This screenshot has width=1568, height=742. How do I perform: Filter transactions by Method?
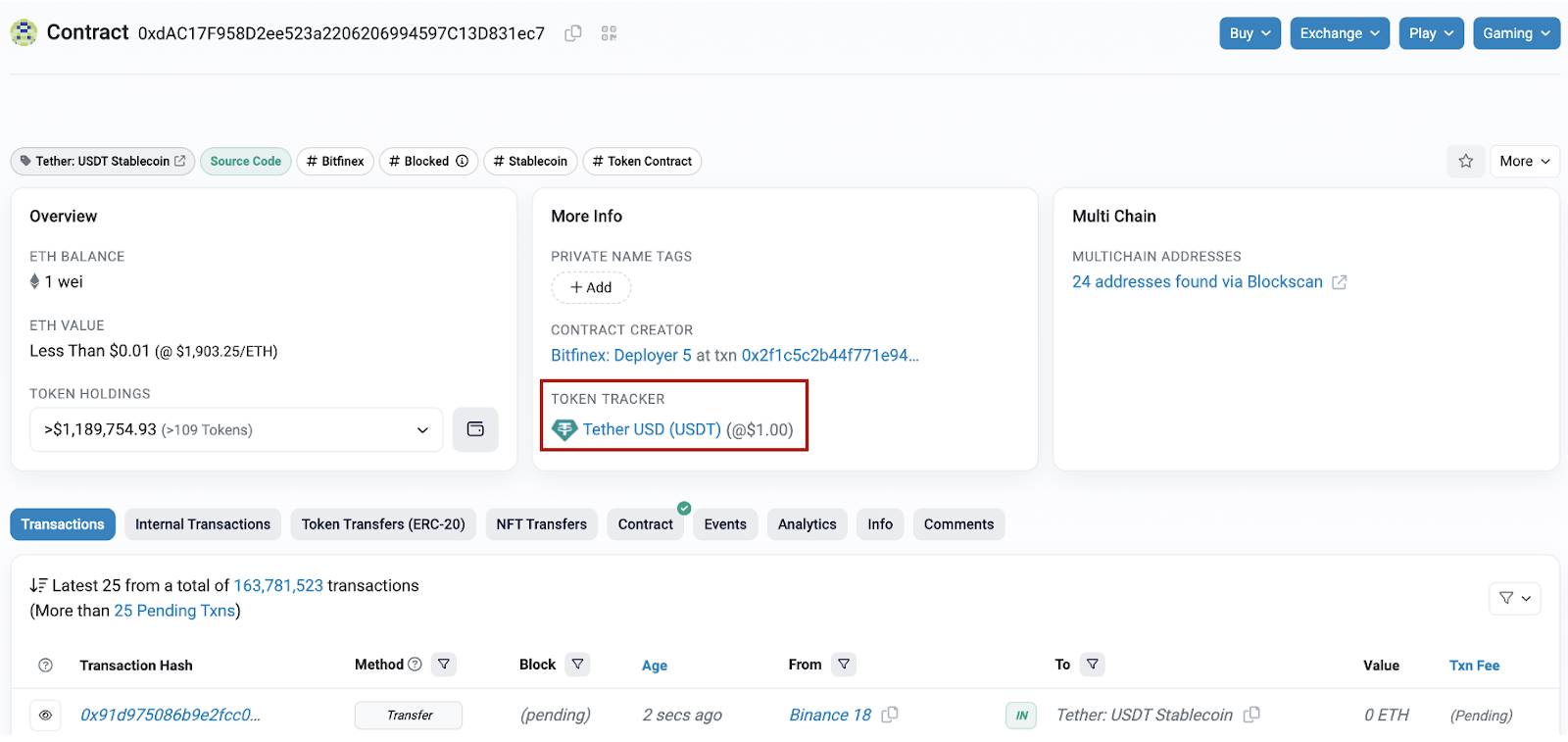coord(444,665)
